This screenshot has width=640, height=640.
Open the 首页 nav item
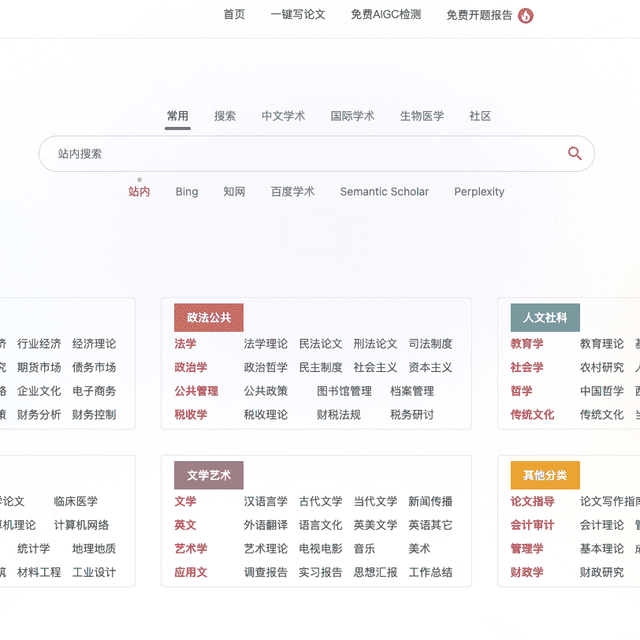pyautogui.click(x=234, y=15)
